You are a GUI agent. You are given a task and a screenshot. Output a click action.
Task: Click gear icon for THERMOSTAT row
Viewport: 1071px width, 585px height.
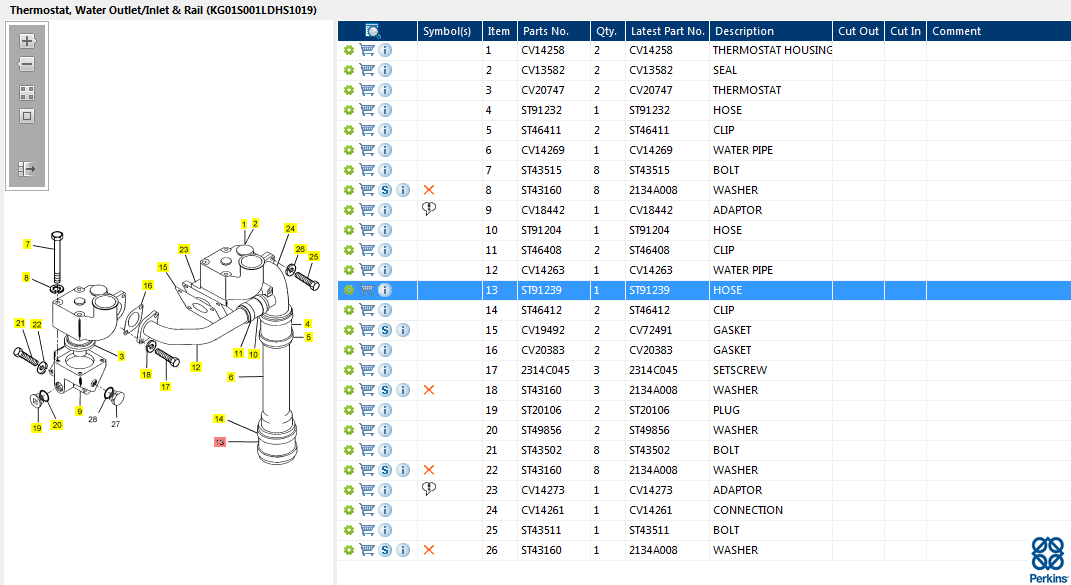[x=349, y=90]
